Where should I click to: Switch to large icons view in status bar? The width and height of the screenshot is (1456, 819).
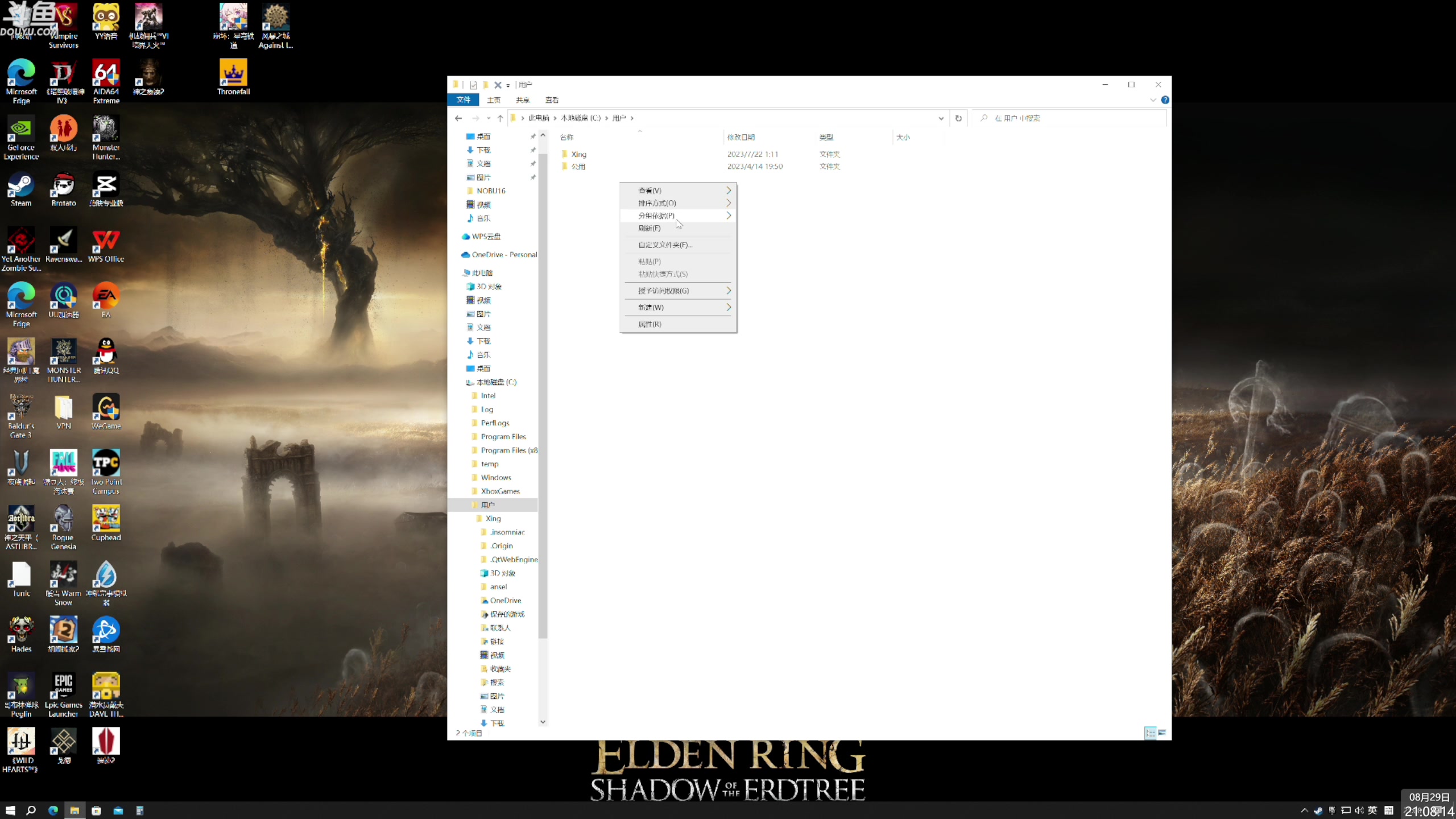point(1162,733)
